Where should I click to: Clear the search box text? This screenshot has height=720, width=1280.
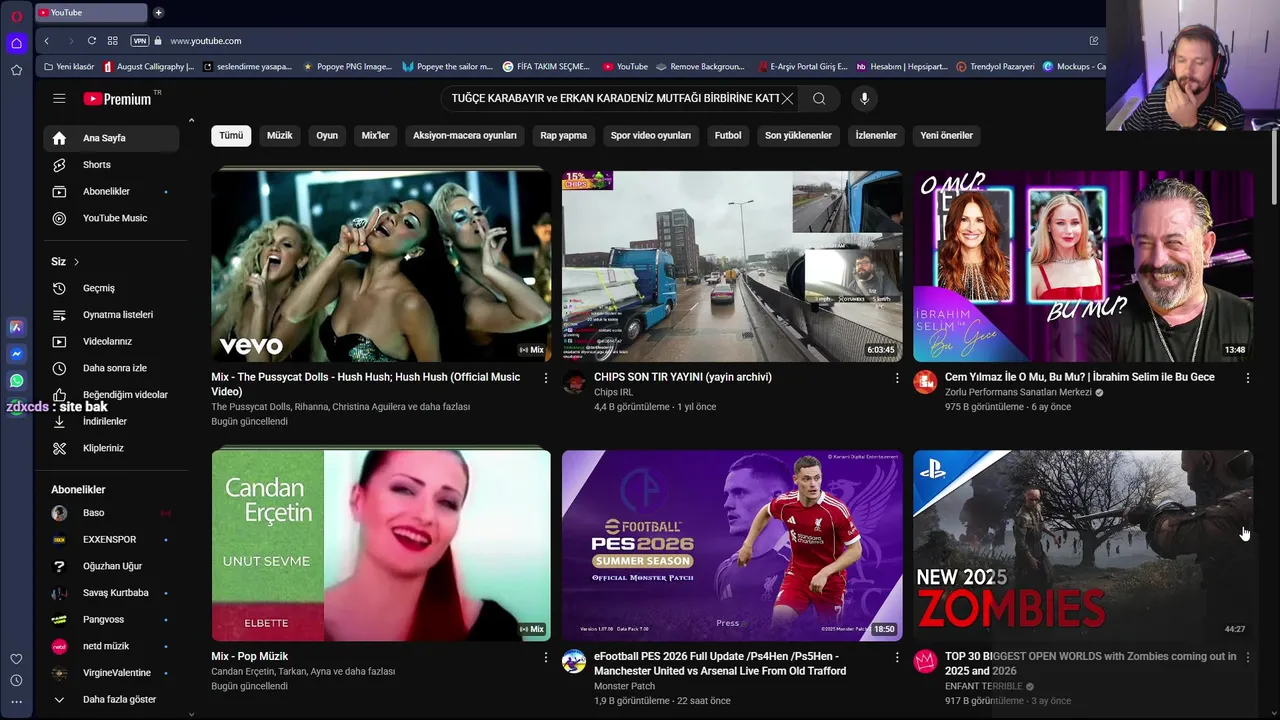coord(788,98)
